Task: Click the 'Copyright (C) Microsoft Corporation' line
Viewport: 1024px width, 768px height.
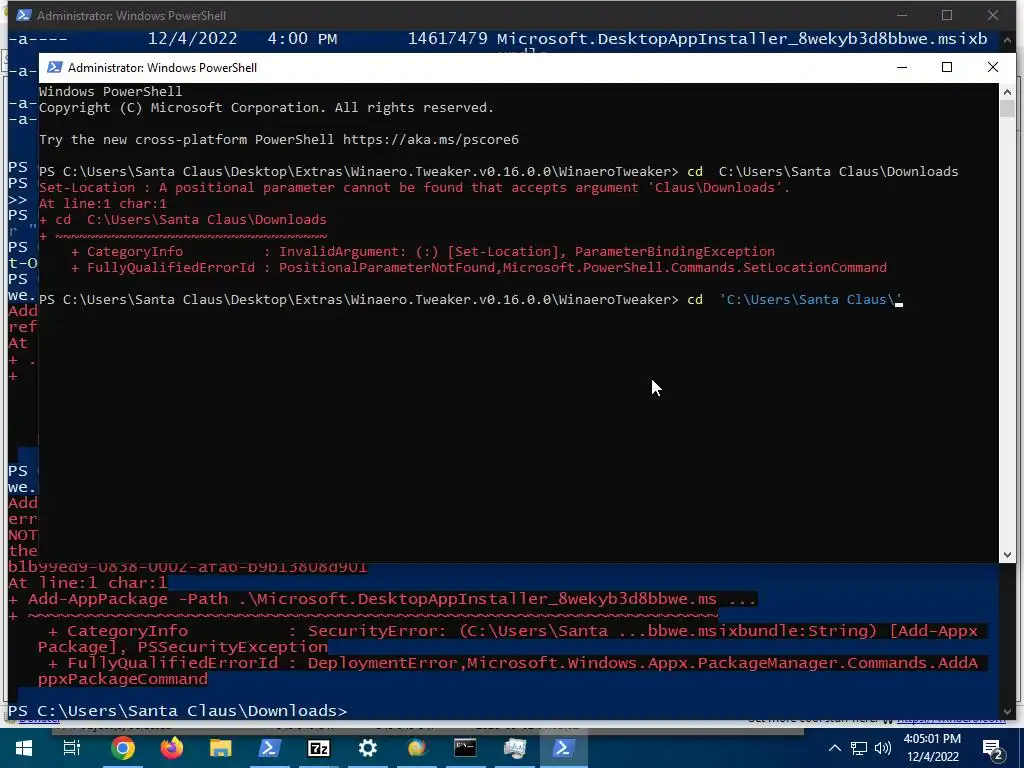Action: [x=266, y=107]
